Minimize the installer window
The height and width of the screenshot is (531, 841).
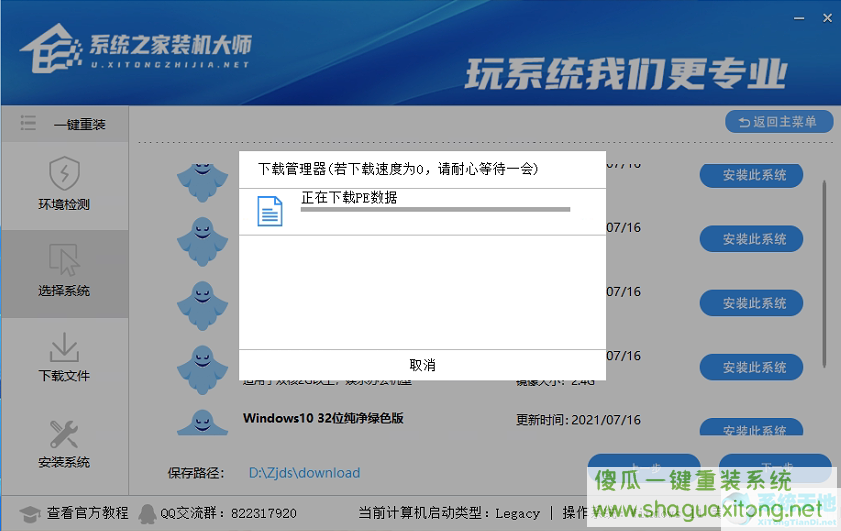click(799, 18)
